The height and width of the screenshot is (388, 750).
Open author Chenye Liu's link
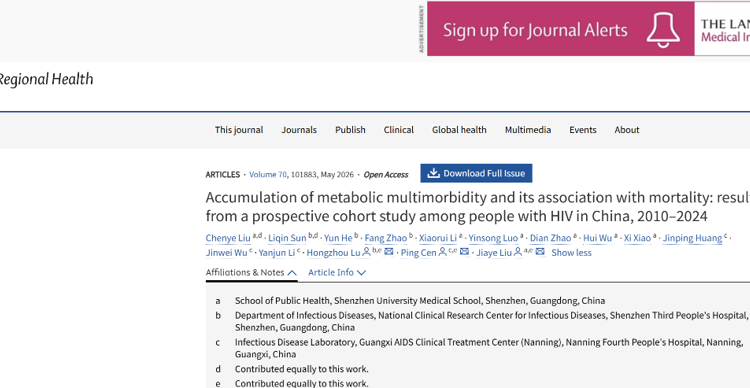[x=228, y=238]
